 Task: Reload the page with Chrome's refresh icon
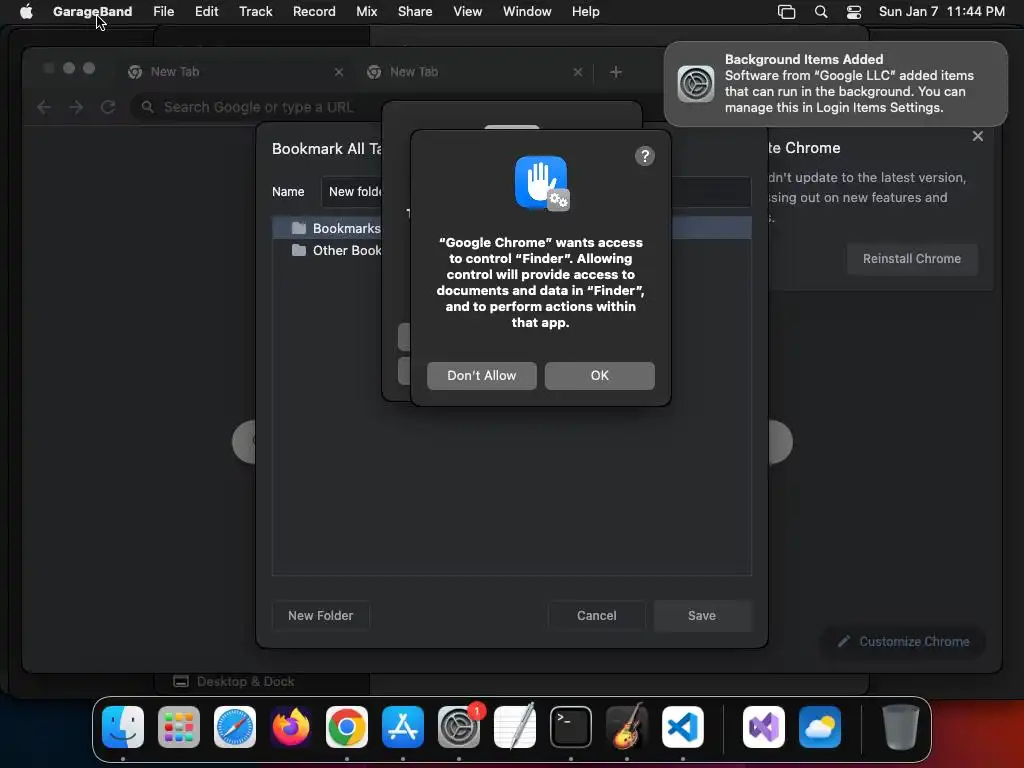pyautogui.click(x=108, y=107)
